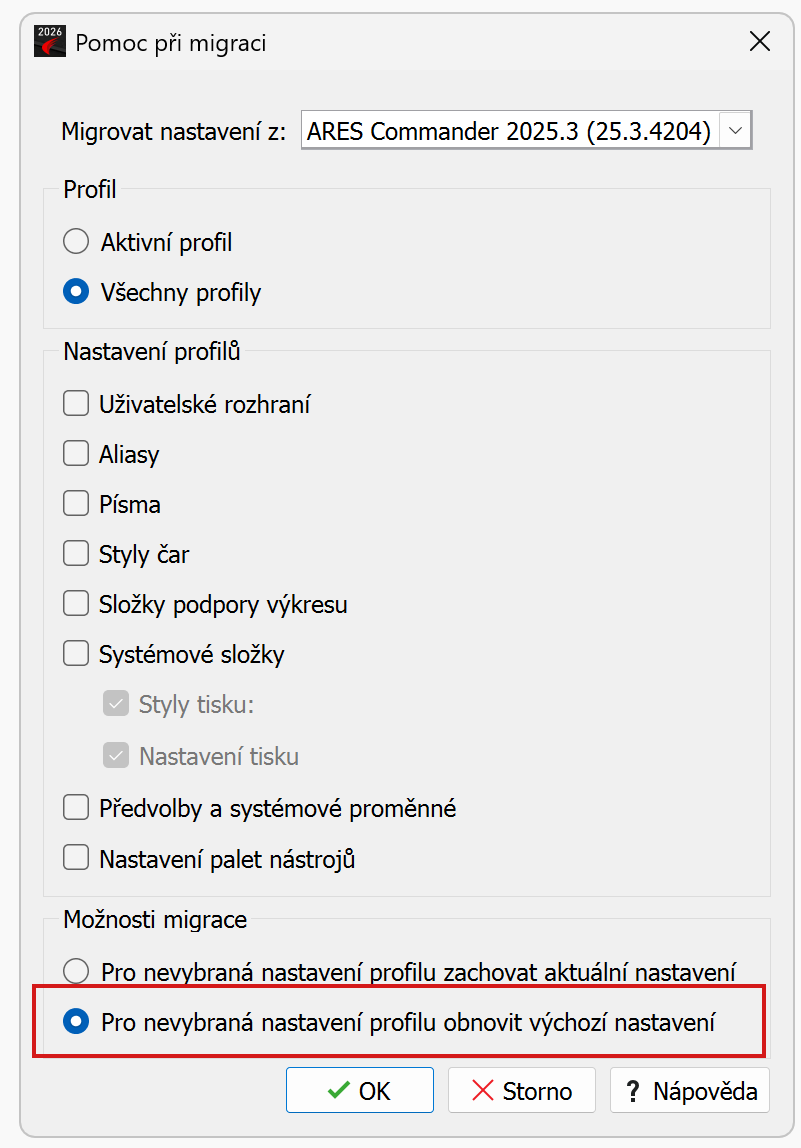Cancel with the Storno button
Image resolution: width=801 pixels, height=1148 pixels.
click(522, 1090)
